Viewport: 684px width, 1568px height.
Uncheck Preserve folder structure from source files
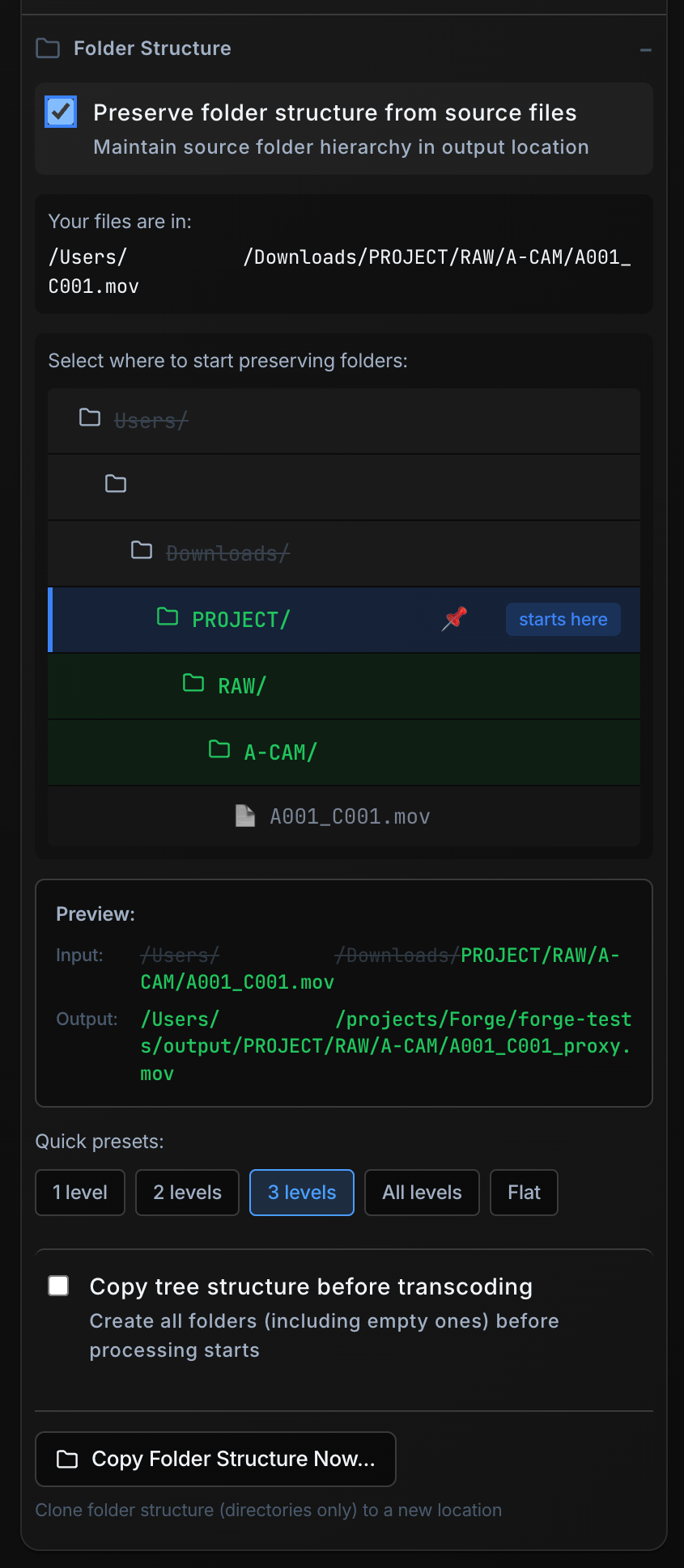[x=60, y=112]
